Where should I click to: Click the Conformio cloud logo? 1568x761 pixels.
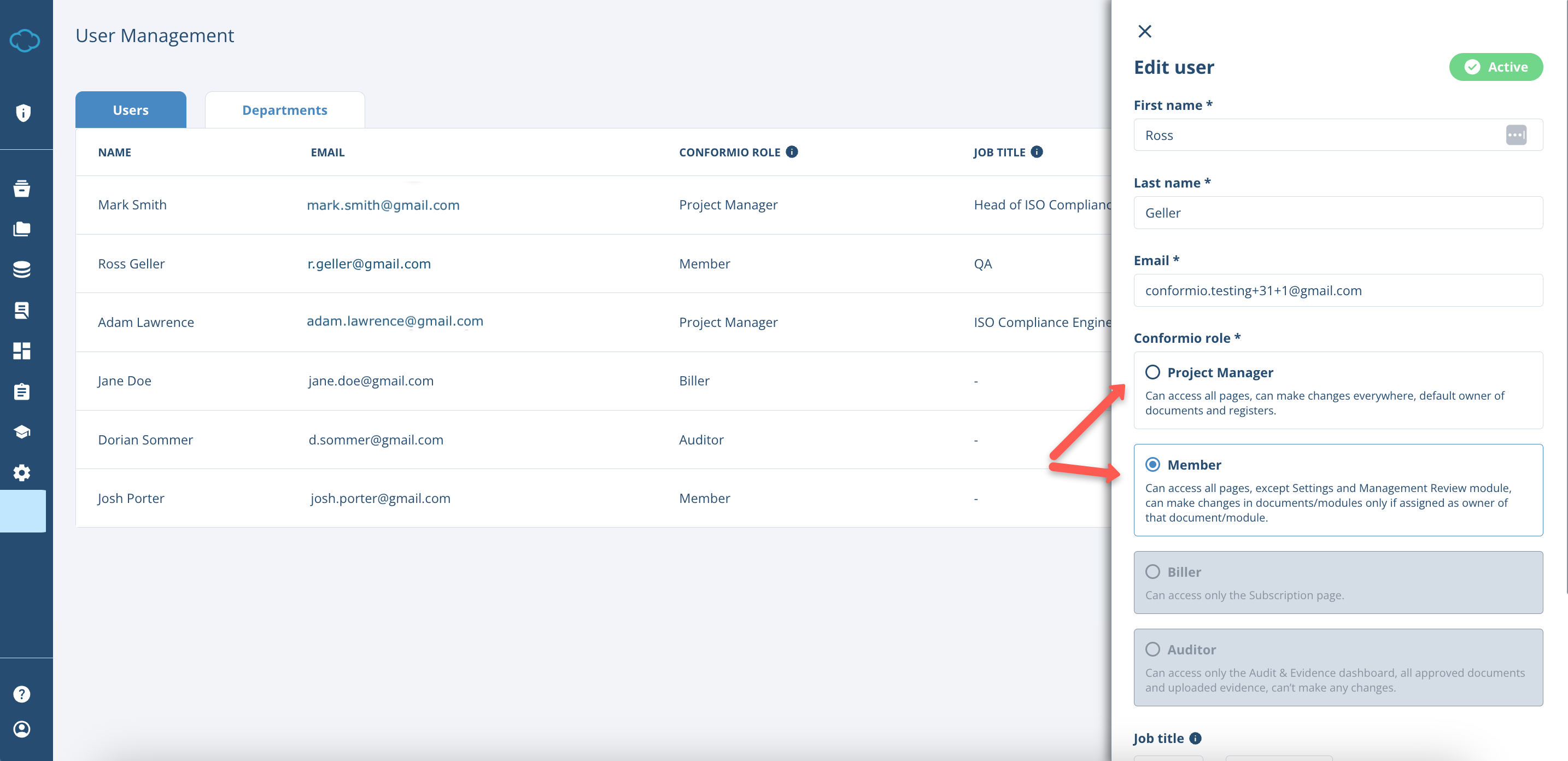click(x=25, y=41)
